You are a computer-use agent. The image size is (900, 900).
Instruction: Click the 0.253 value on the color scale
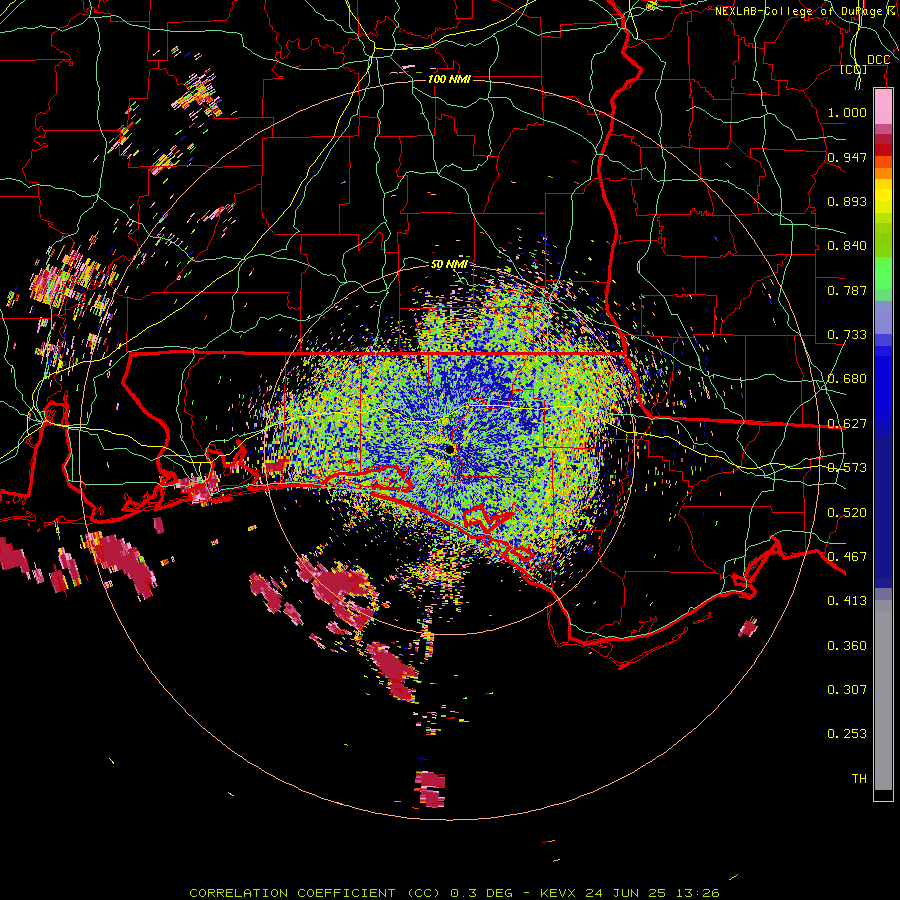tap(847, 734)
